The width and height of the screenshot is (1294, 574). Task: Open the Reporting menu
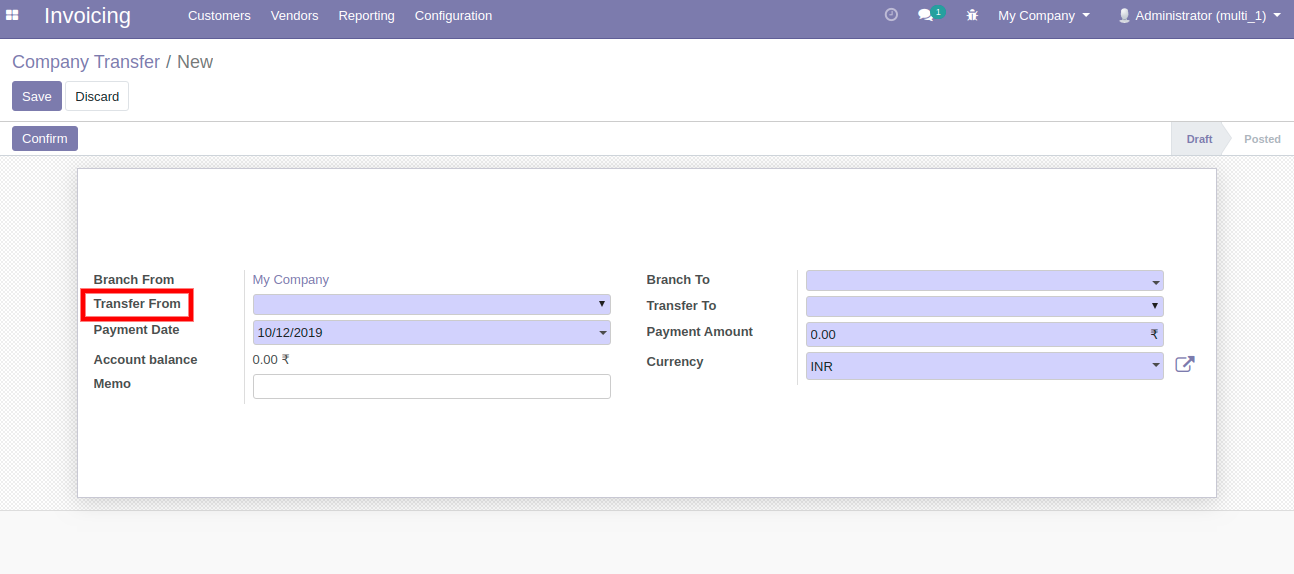coord(366,16)
